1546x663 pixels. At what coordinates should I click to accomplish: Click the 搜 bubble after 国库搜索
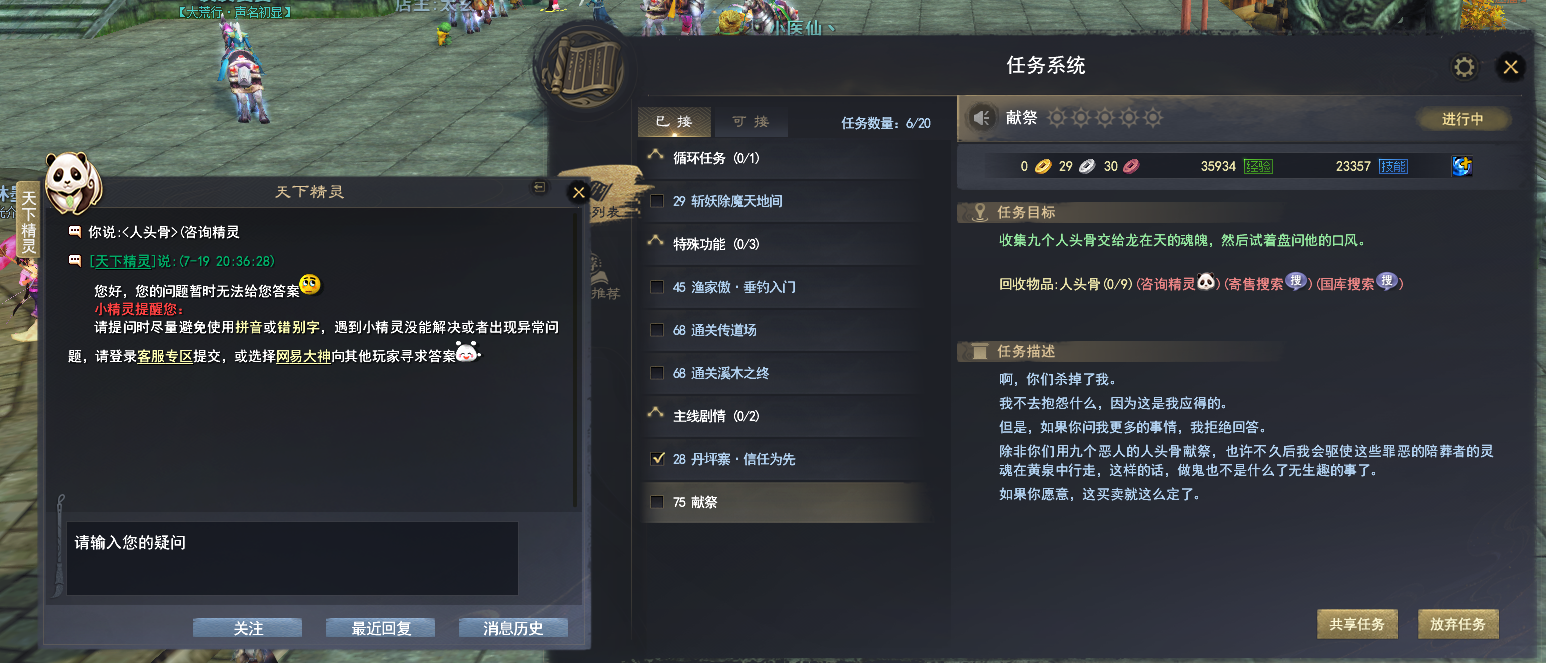click(1387, 283)
